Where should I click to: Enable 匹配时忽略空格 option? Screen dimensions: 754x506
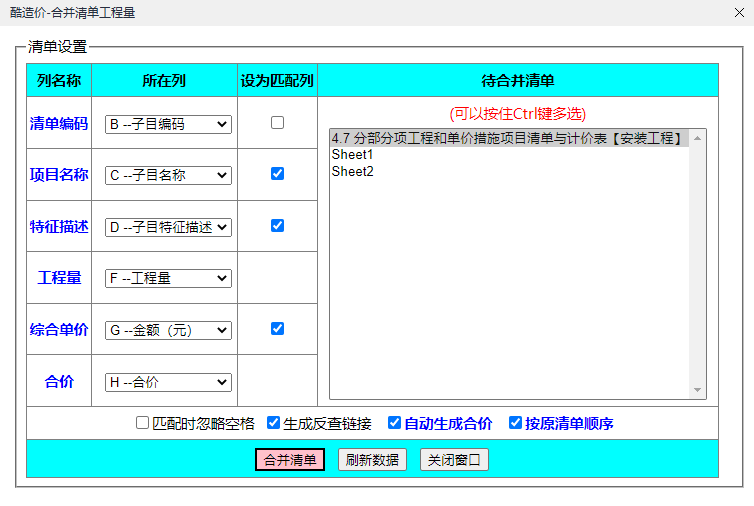[143, 423]
